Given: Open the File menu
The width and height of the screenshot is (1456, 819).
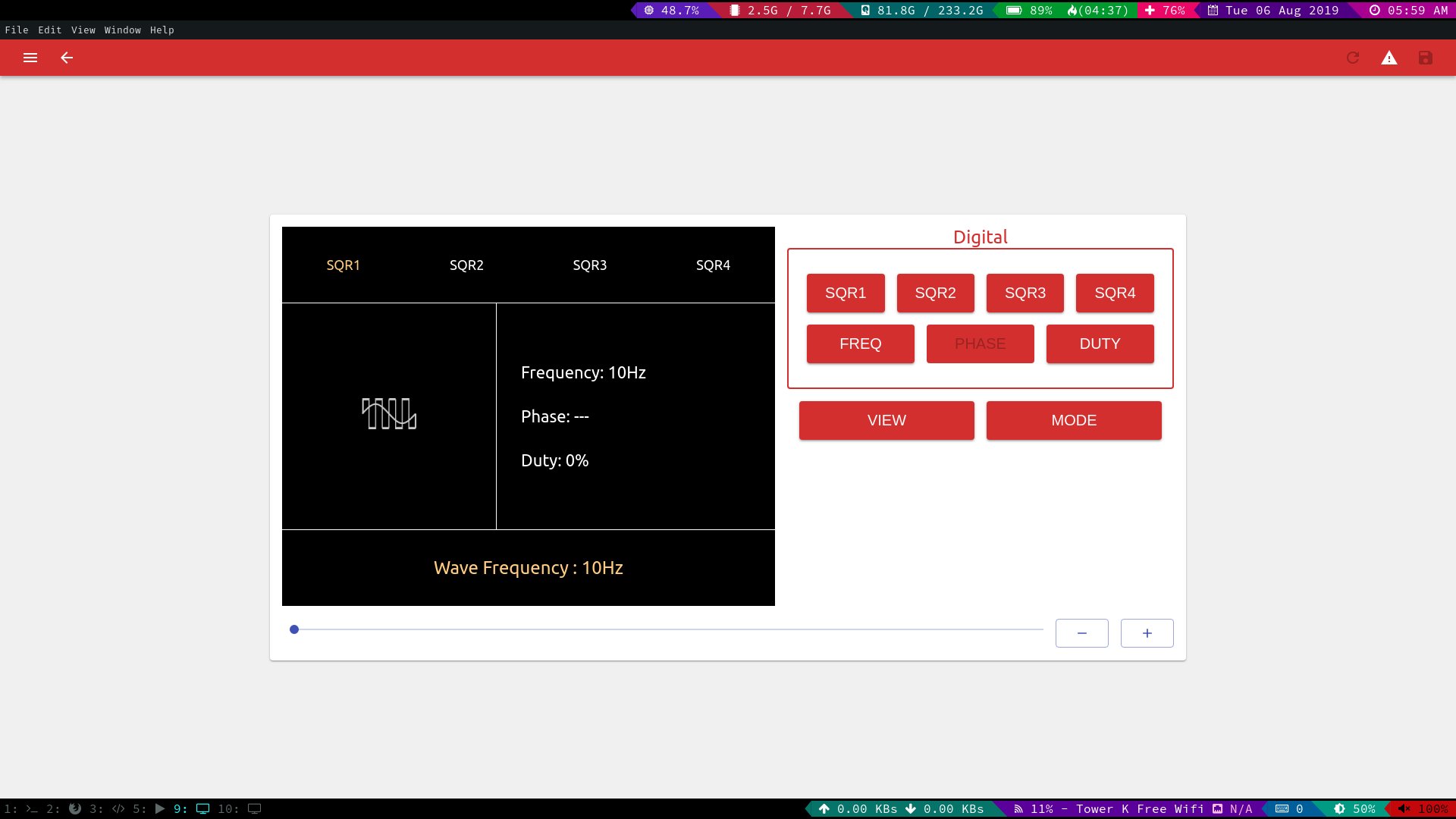Looking at the screenshot, I should coord(17,30).
